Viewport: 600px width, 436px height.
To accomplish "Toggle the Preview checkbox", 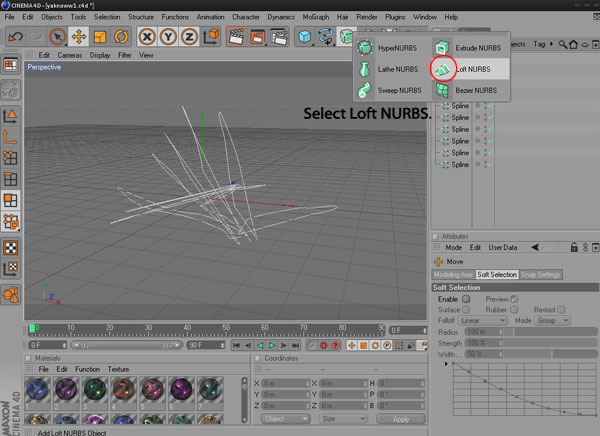I will (514, 299).
